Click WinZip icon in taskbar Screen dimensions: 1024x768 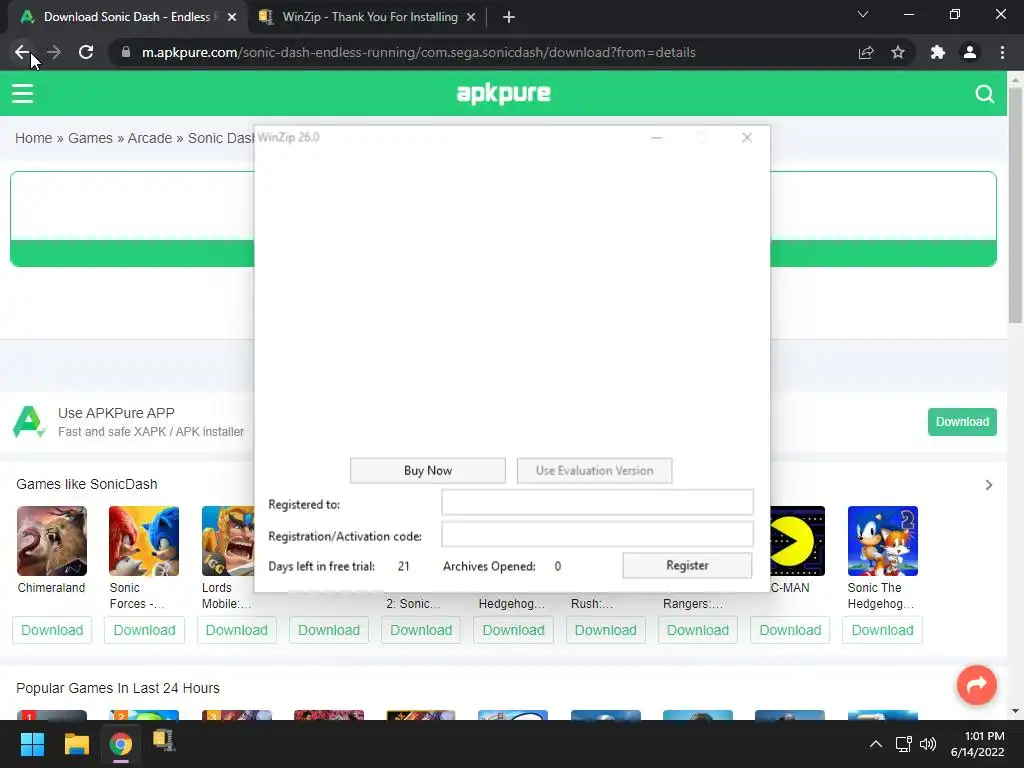tap(163, 741)
